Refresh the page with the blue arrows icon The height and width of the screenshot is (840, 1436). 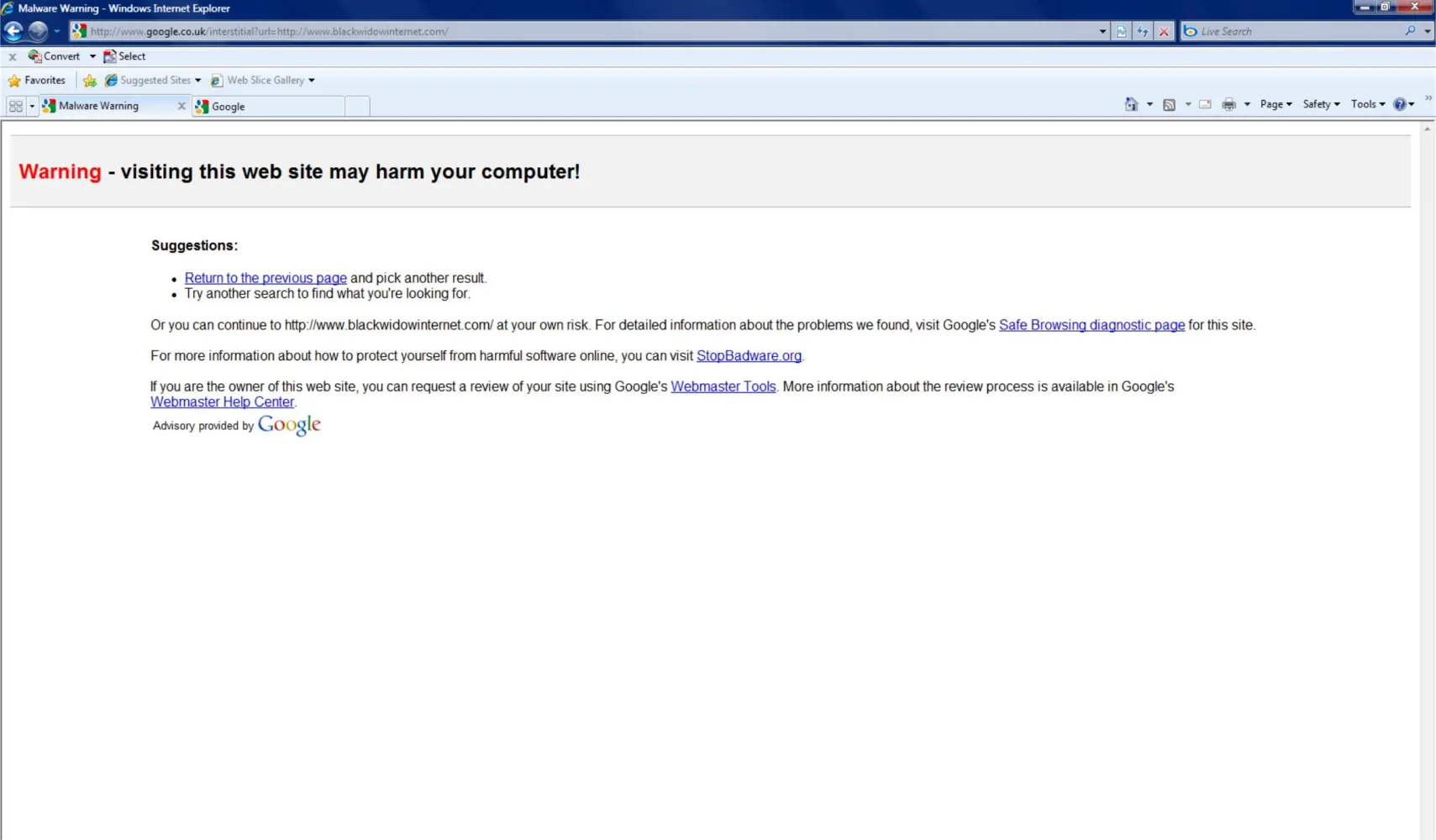(1143, 31)
